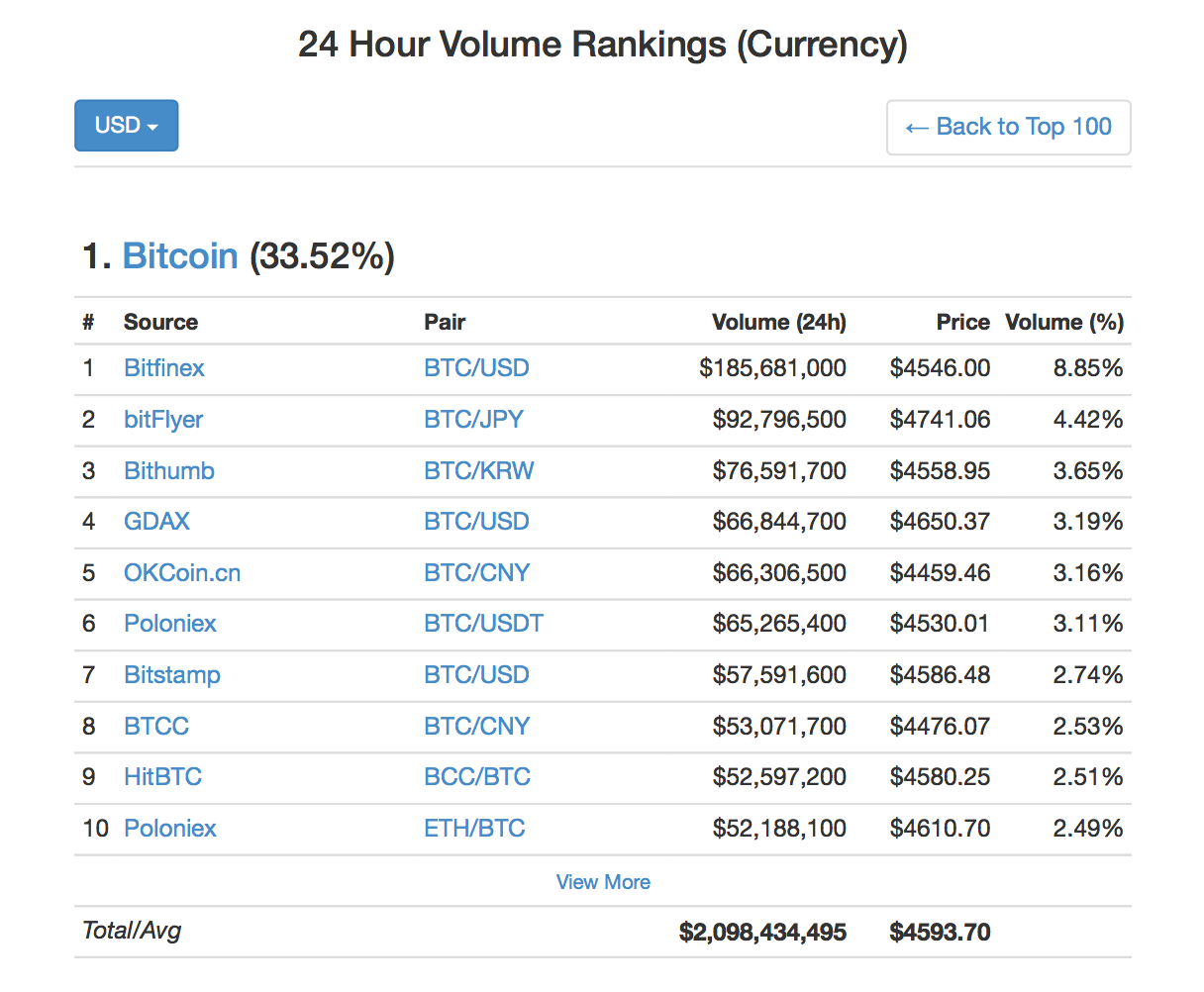Select the $76,591,700 volume cell
This screenshot has height=992, width=1204.
coord(779,470)
